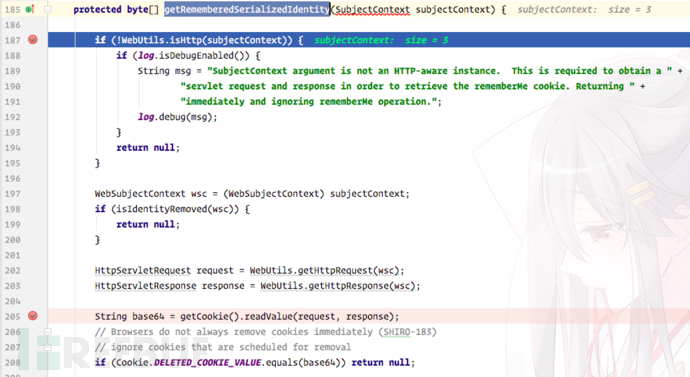Click the string literal on line 190

pyautogui.click(x=407, y=86)
